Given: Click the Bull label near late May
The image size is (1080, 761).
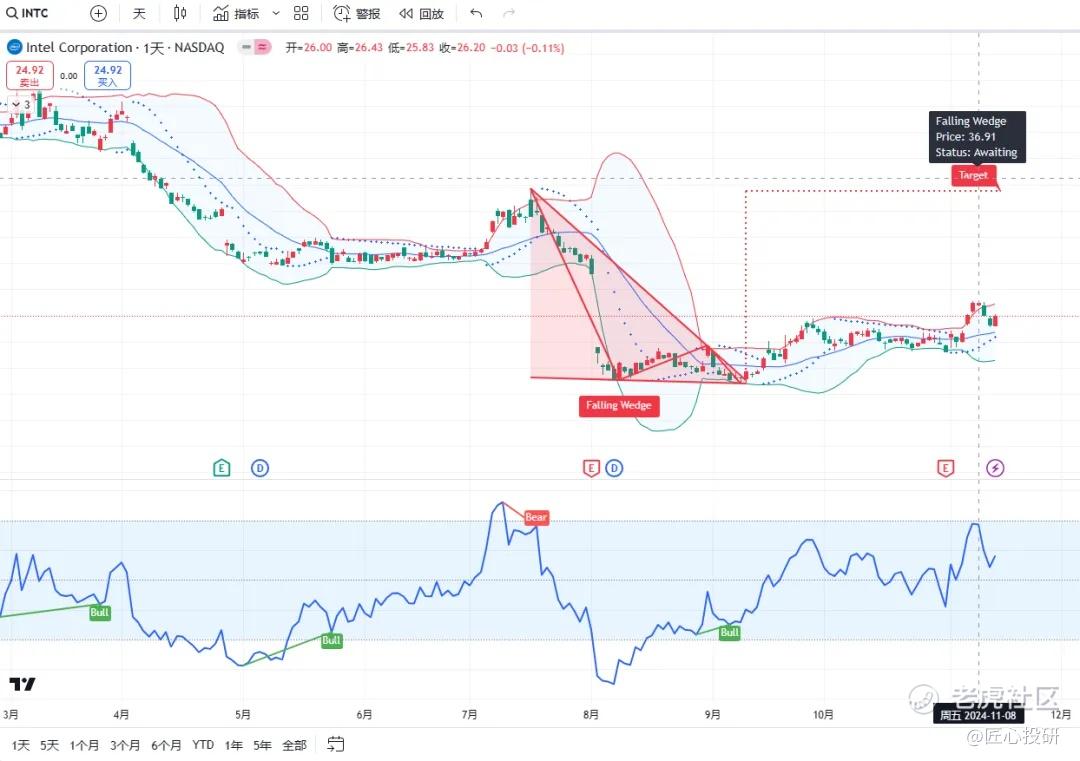Looking at the screenshot, I should click(x=331, y=640).
